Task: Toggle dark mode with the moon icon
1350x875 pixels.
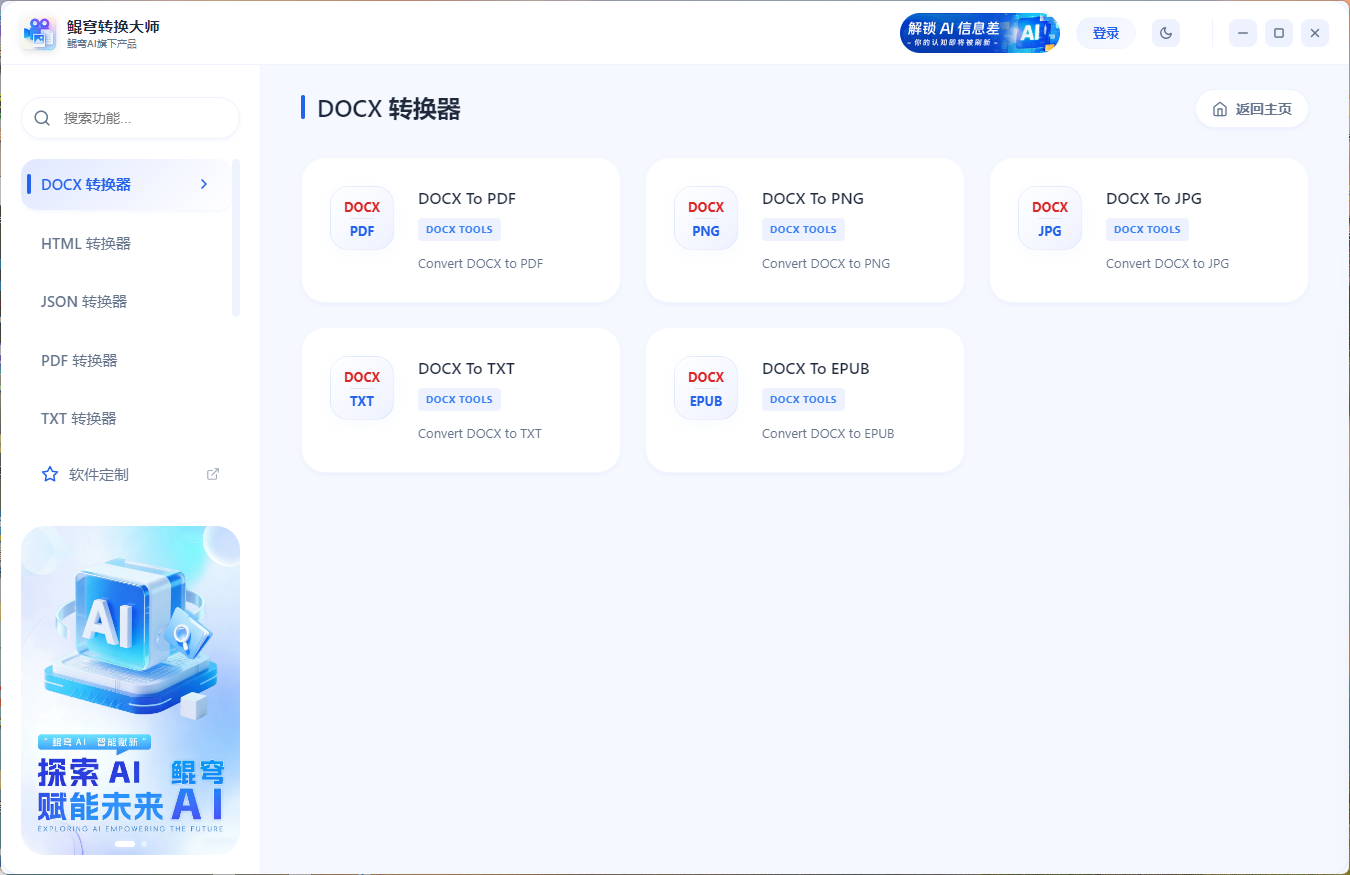Action: [1165, 32]
